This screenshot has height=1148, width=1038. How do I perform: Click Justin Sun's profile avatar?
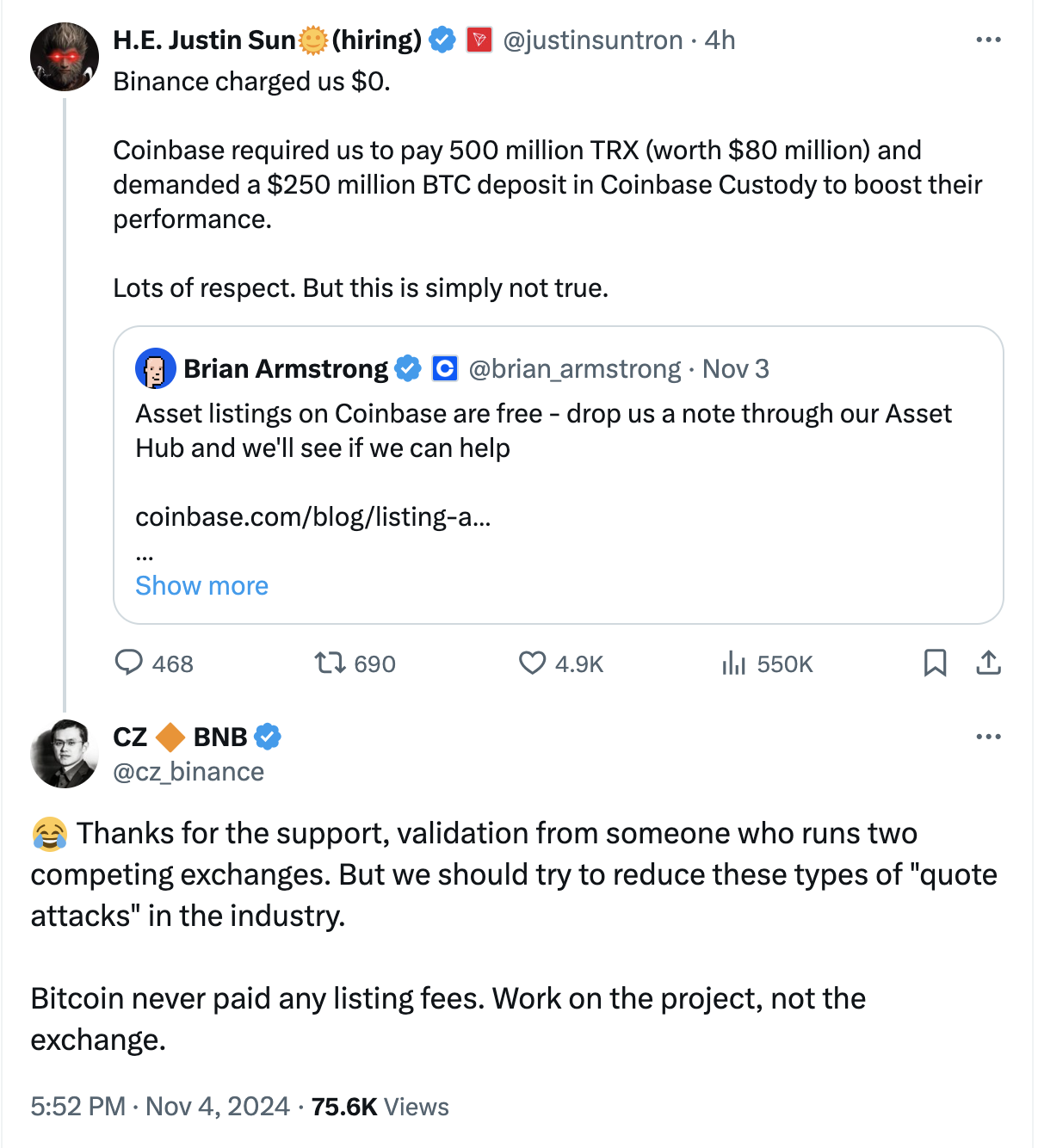65,57
